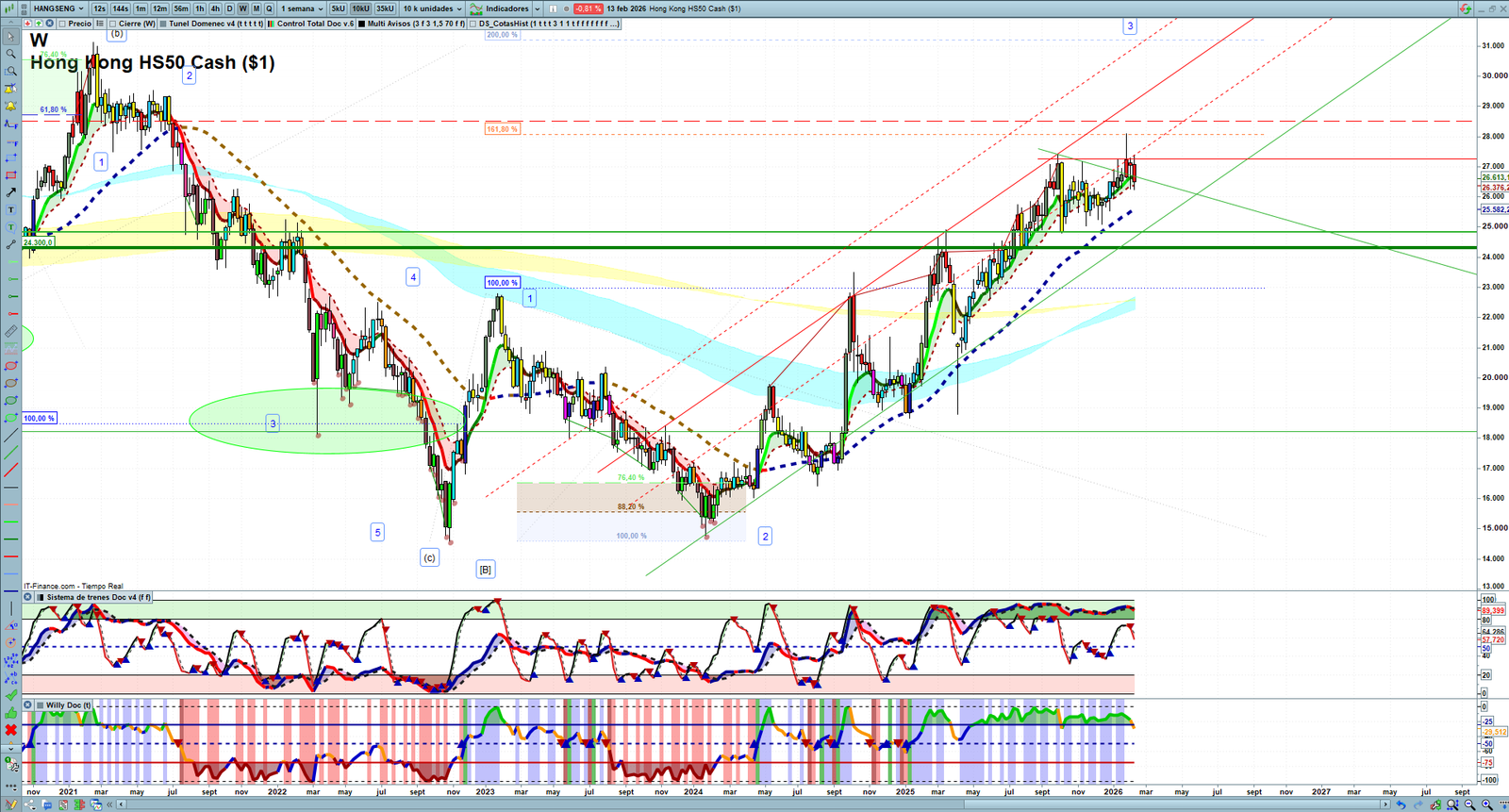Select the black arrow drawing tool
1509x812 pixels.
pyautogui.click(x=11, y=192)
